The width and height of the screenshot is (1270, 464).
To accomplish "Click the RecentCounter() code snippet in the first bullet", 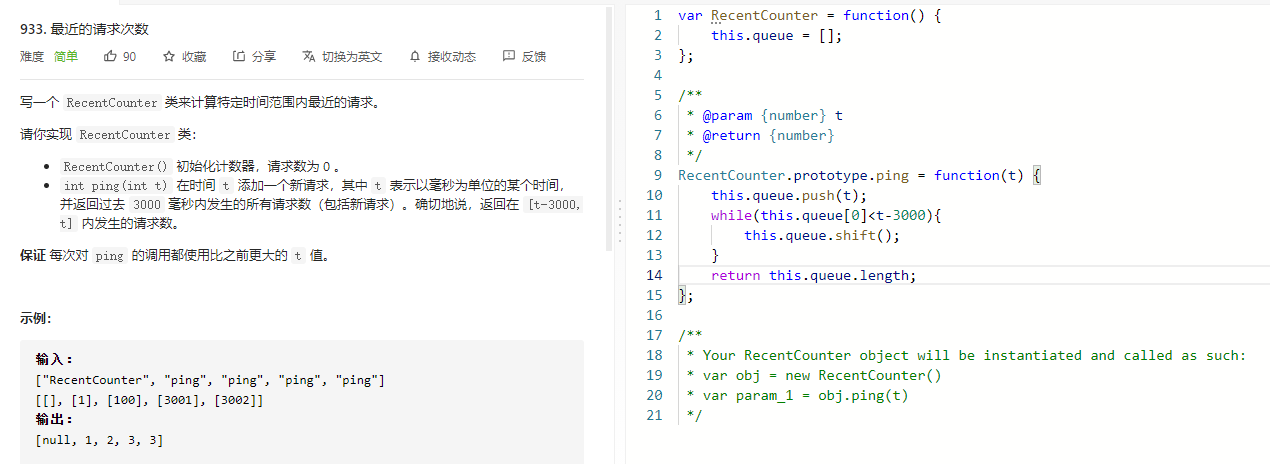I will (115, 166).
